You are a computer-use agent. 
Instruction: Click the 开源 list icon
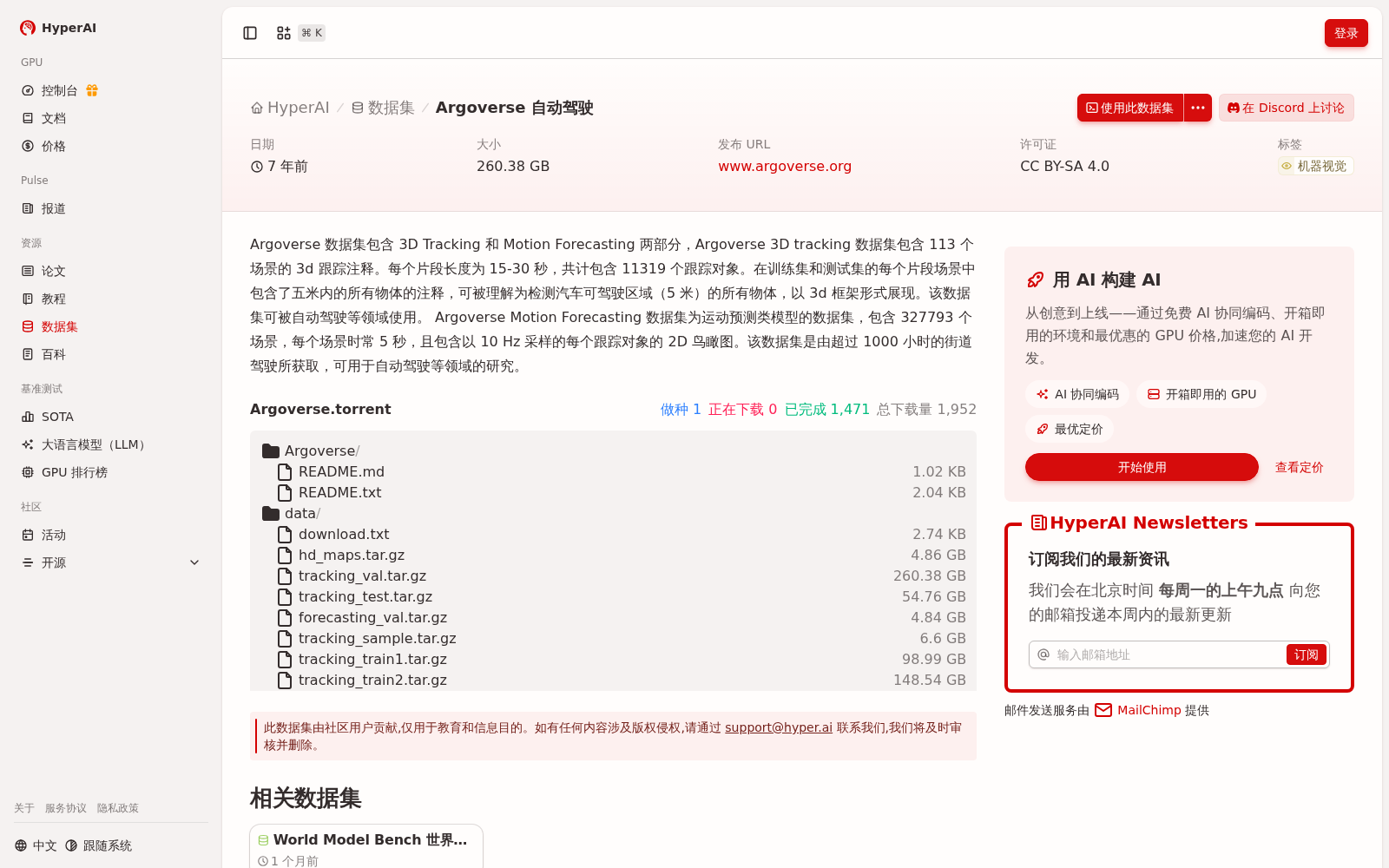point(28,562)
